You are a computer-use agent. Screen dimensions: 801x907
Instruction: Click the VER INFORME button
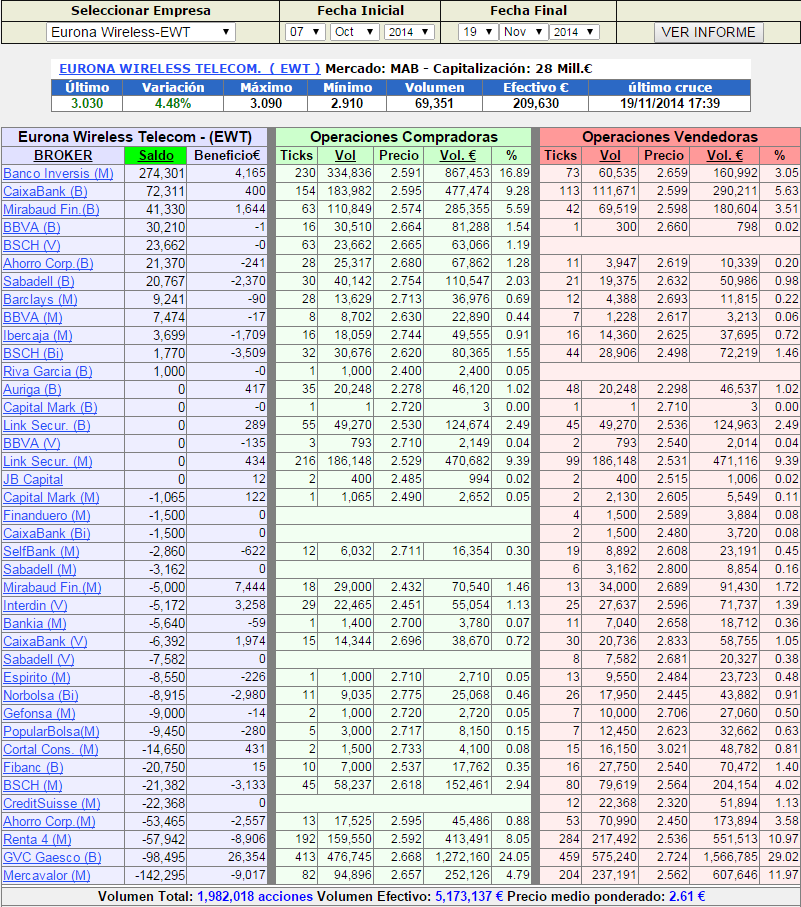(x=708, y=32)
